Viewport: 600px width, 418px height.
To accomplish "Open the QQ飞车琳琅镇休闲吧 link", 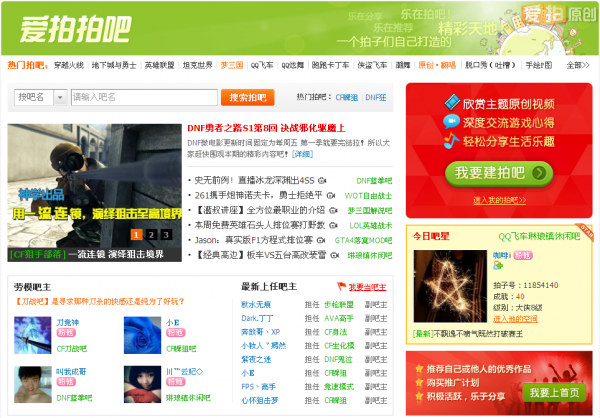I will click(x=539, y=237).
